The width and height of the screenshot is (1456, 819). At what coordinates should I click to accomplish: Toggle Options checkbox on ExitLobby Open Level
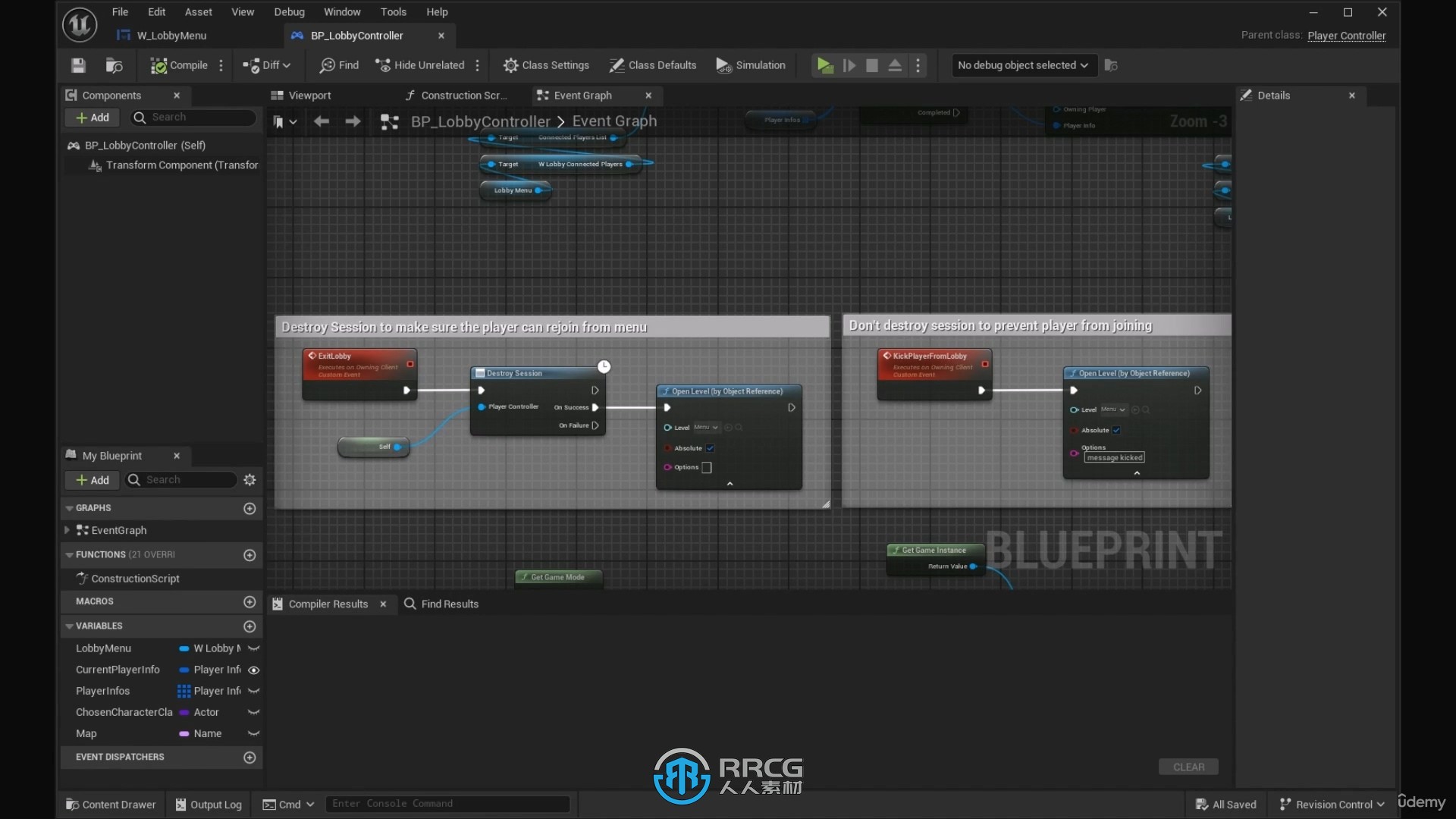[706, 467]
